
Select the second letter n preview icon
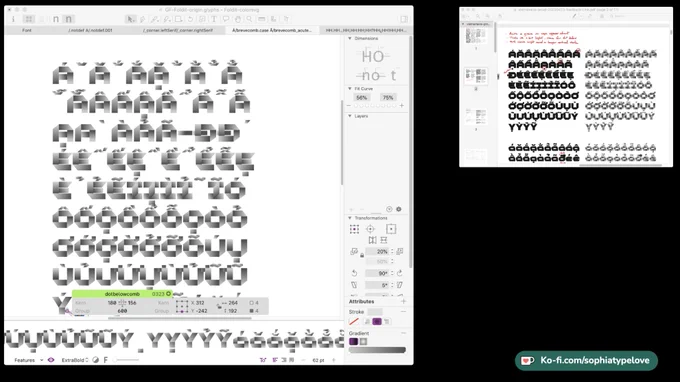[x=69, y=19]
